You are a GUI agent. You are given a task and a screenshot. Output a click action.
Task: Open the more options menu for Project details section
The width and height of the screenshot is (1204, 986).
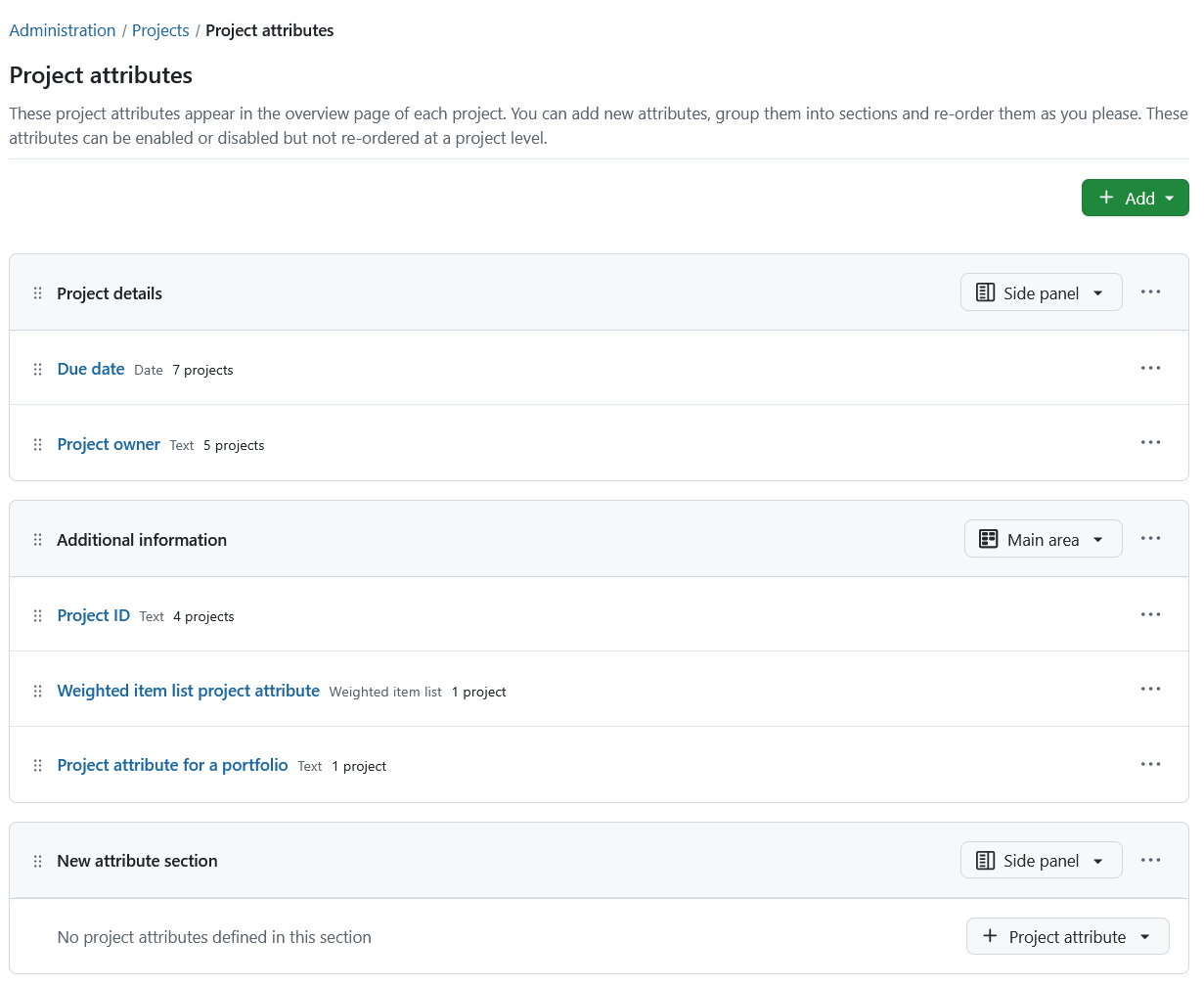tap(1150, 291)
